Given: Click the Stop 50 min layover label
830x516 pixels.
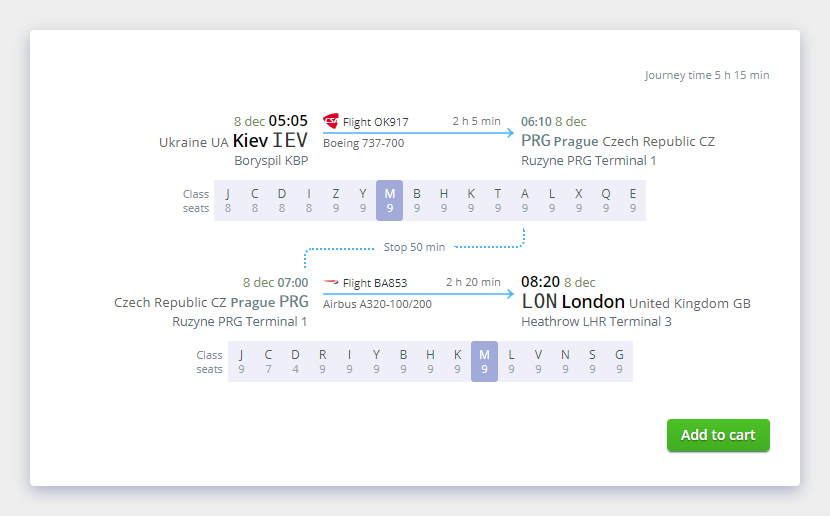Looking at the screenshot, I should (x=414, y=247).
